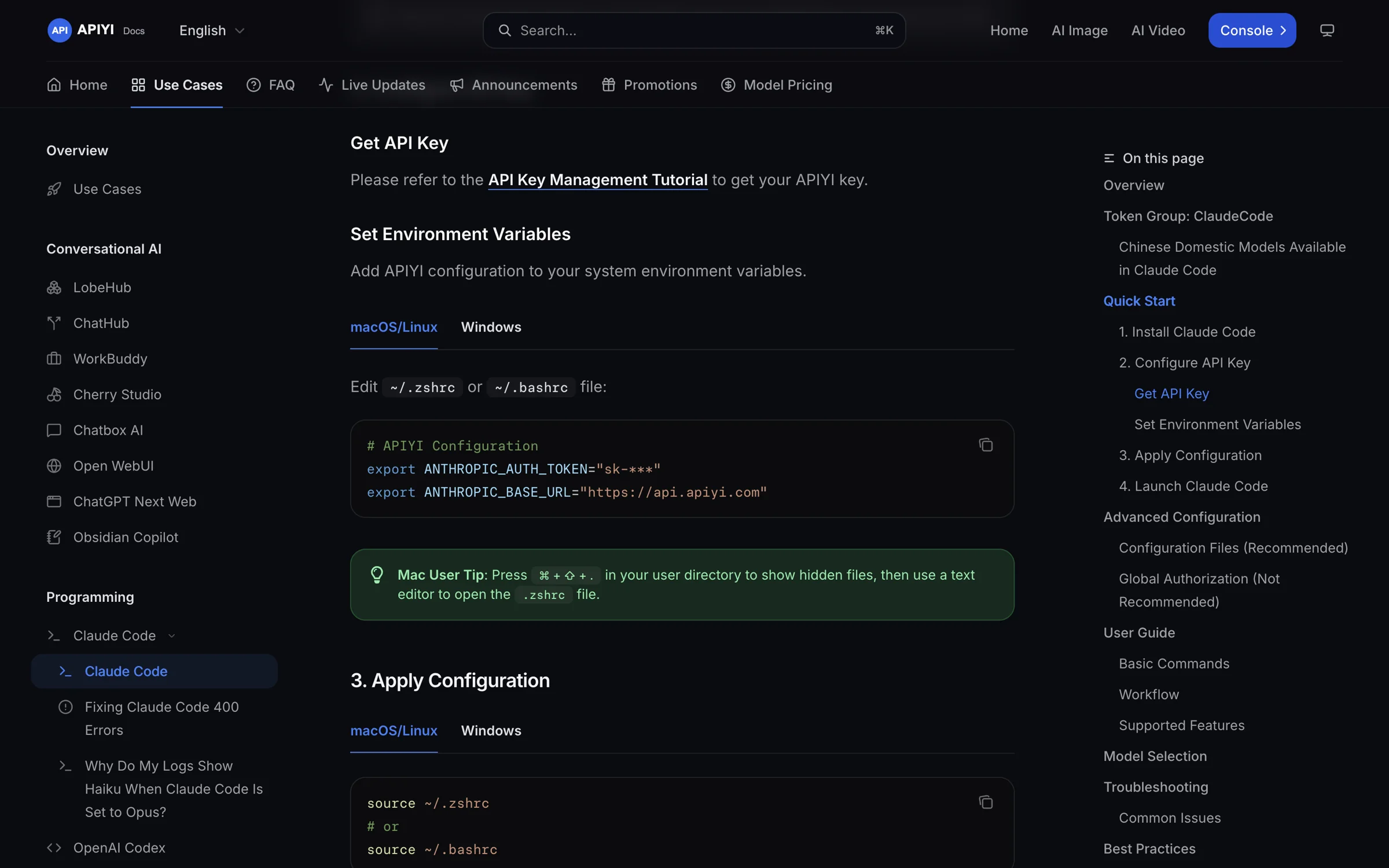Click the OpenAI Codex code icon
Screen dimensions: 1389x868
coord(54,848)
